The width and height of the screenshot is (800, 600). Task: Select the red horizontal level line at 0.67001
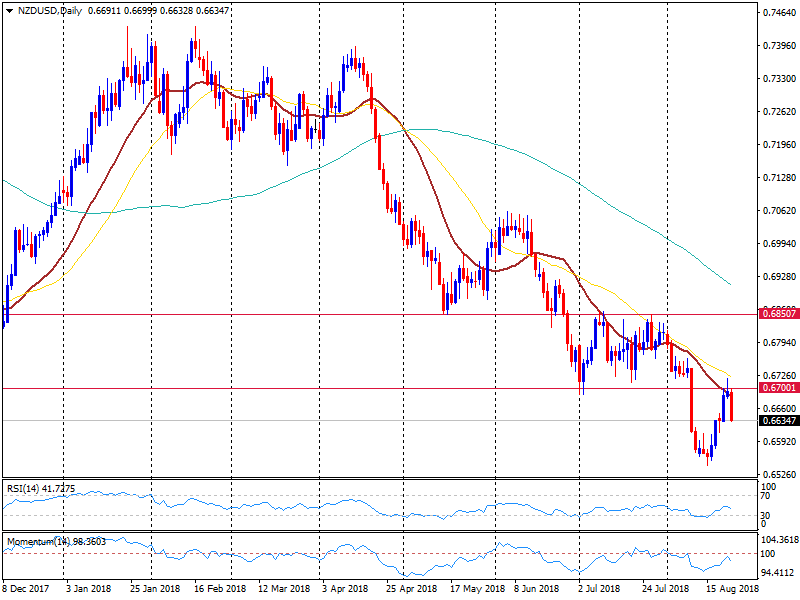point(400,388)
